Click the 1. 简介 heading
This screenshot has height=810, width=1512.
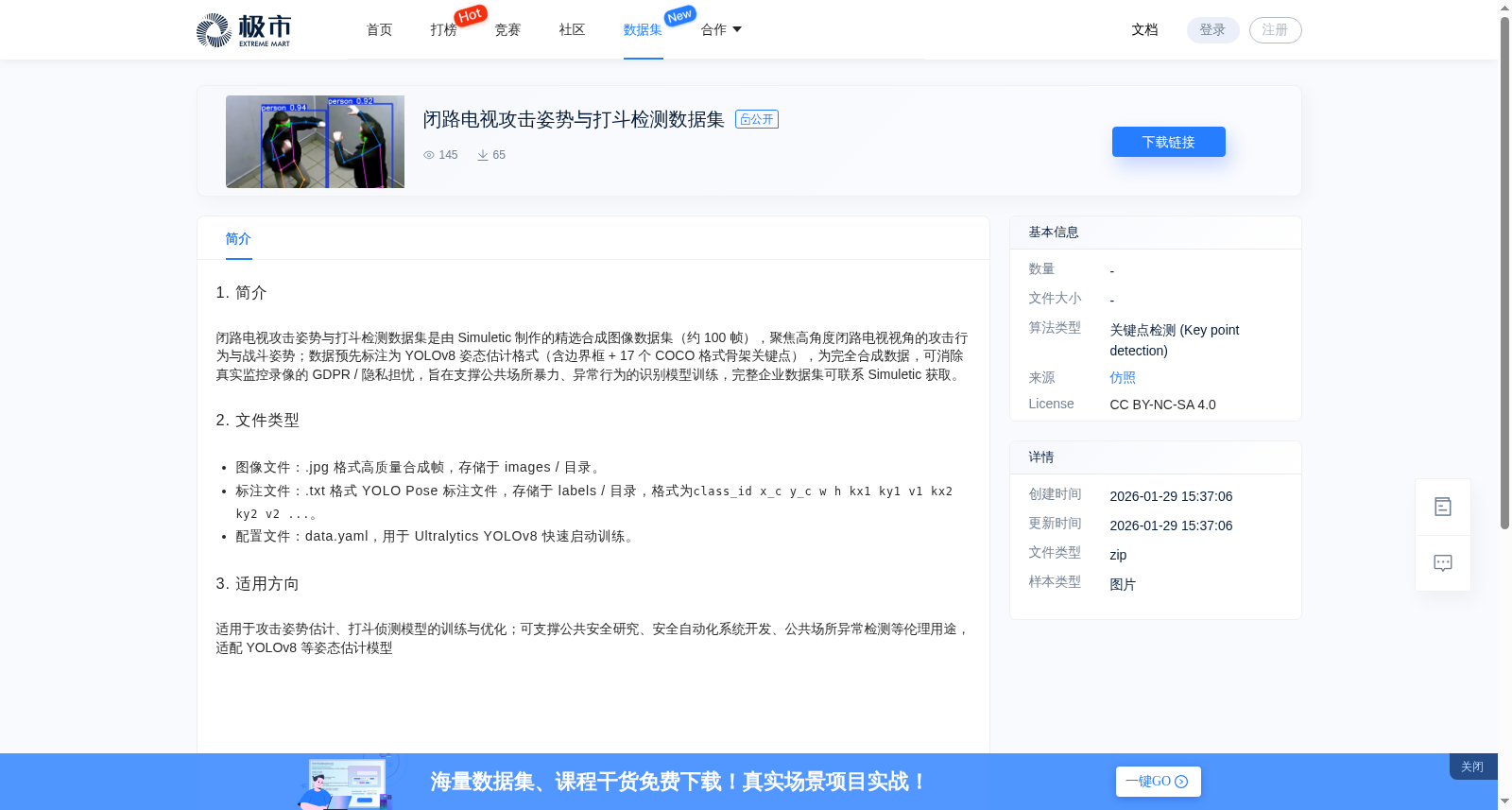(241, 293)
